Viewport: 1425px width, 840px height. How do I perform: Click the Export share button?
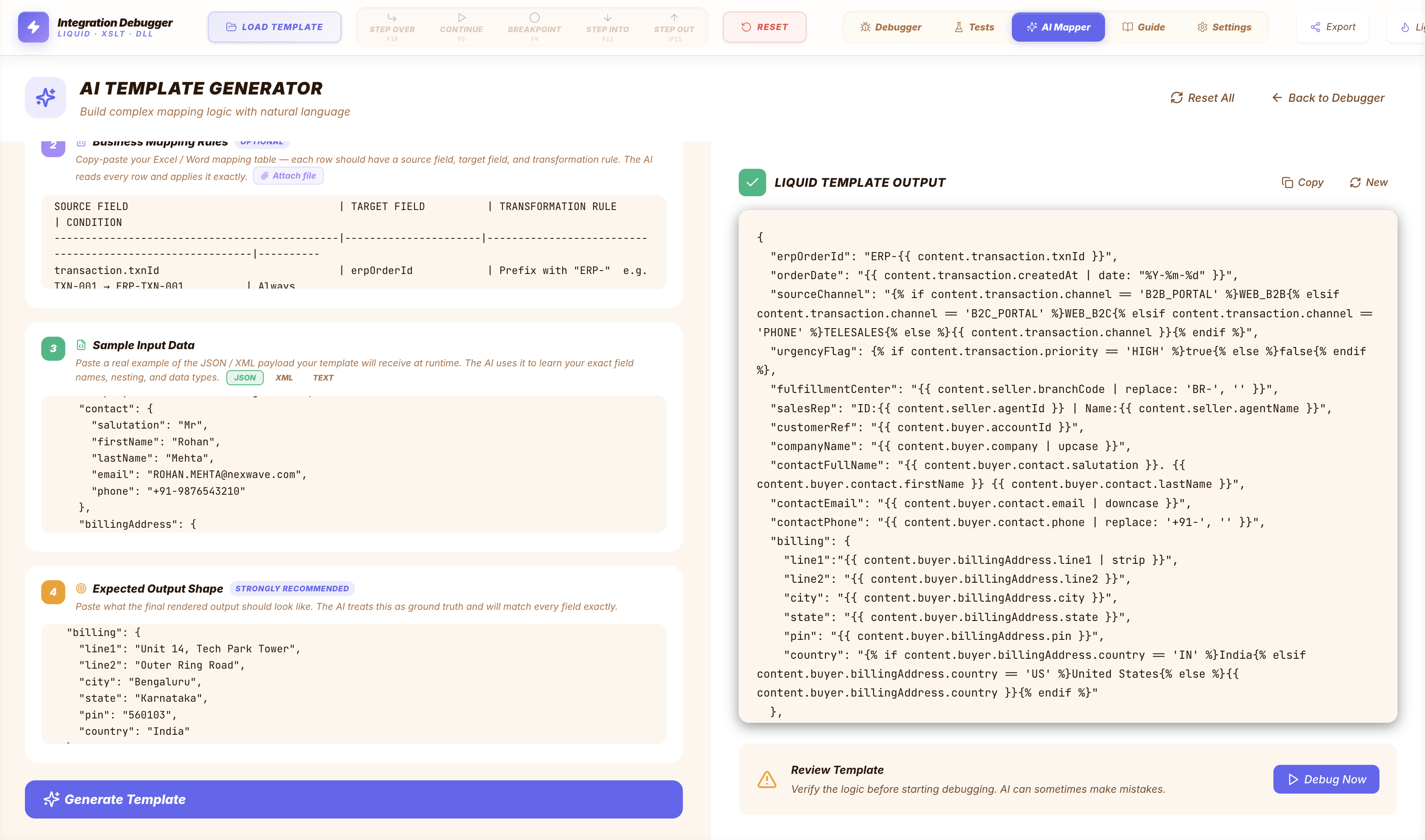pyautogui.click(x=1332, y=27)
